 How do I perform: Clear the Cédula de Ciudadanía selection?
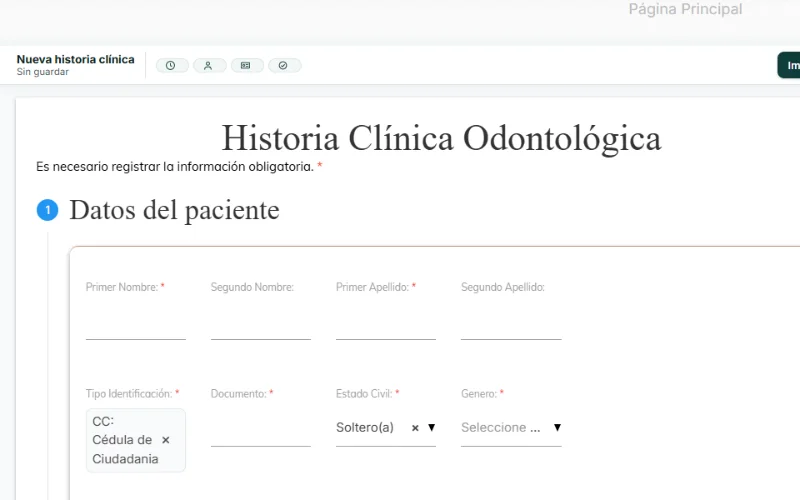(165, 440)
